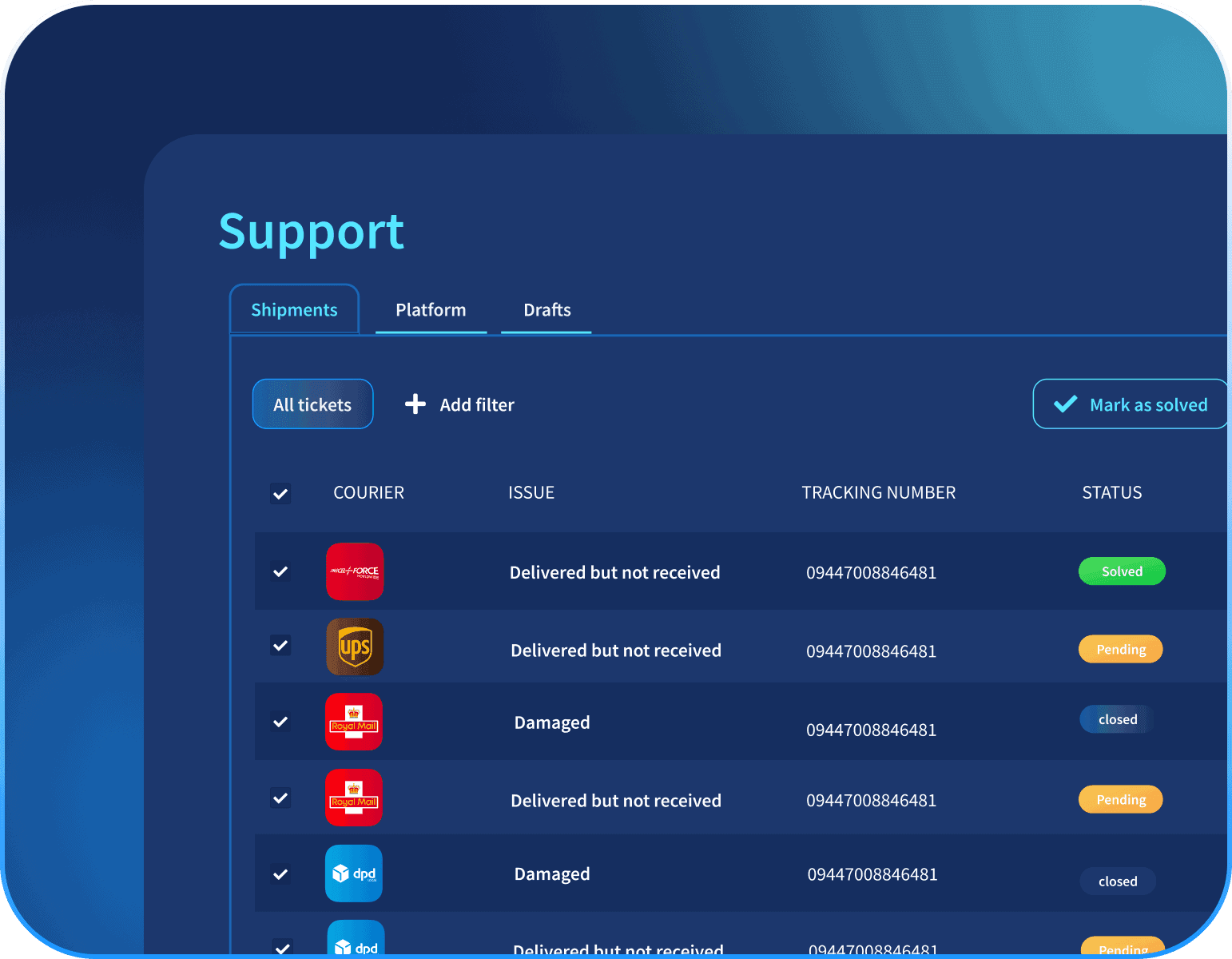Click closed badge in DPD Damaged row
Viewport: 1232px width, 959px height.
pyautogui.click(x=1118, y=881)
